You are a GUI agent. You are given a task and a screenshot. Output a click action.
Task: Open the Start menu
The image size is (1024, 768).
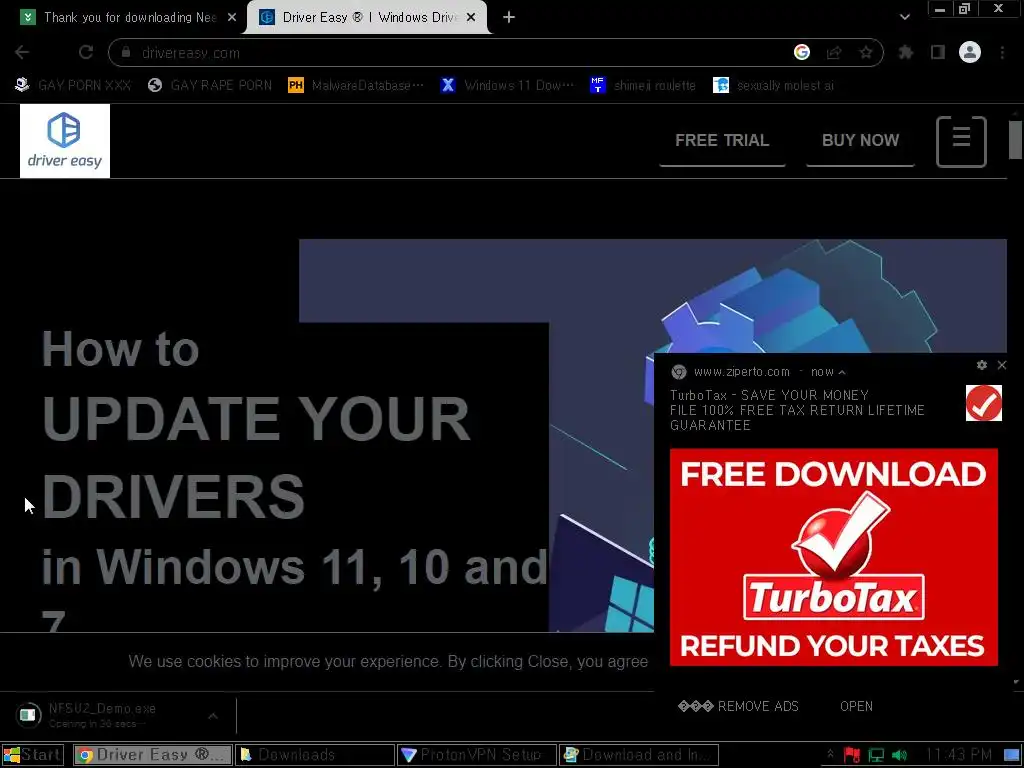pyautogui.click(x=33, y=755)
